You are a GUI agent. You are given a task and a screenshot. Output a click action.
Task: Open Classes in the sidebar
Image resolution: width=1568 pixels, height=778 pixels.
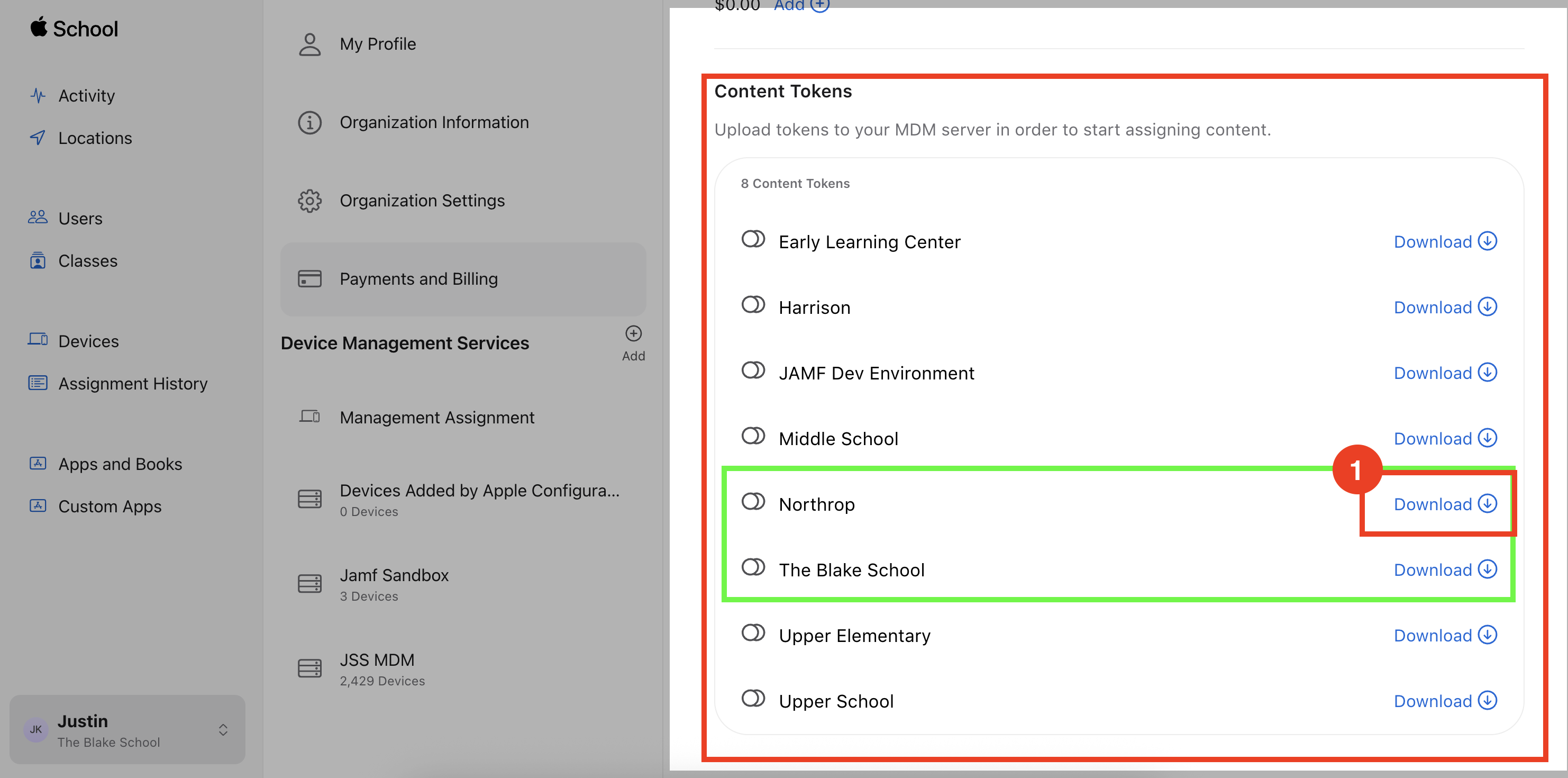point(88,260)
